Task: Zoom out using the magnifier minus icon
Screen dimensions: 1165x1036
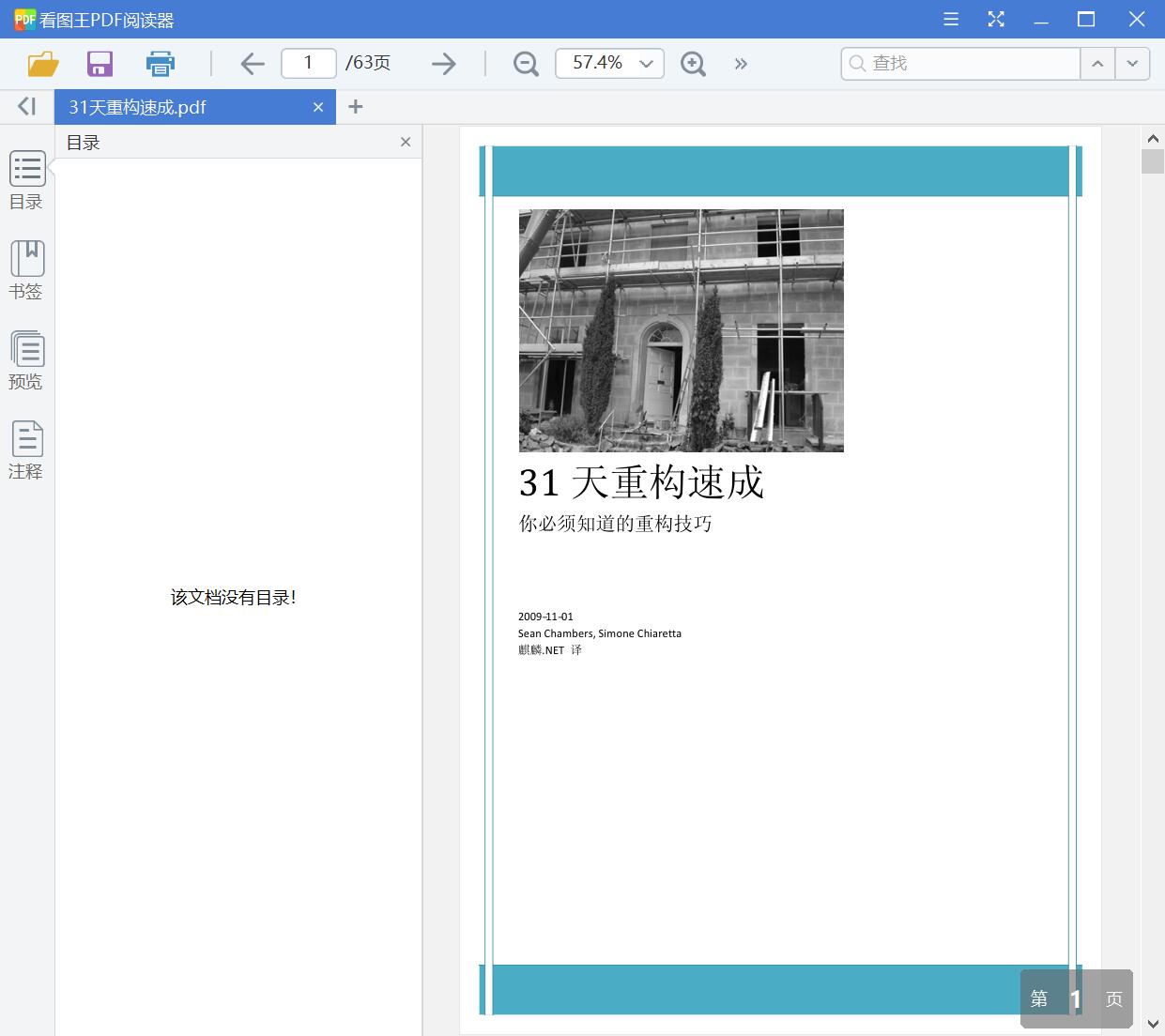Action: [x=525, y=63]
